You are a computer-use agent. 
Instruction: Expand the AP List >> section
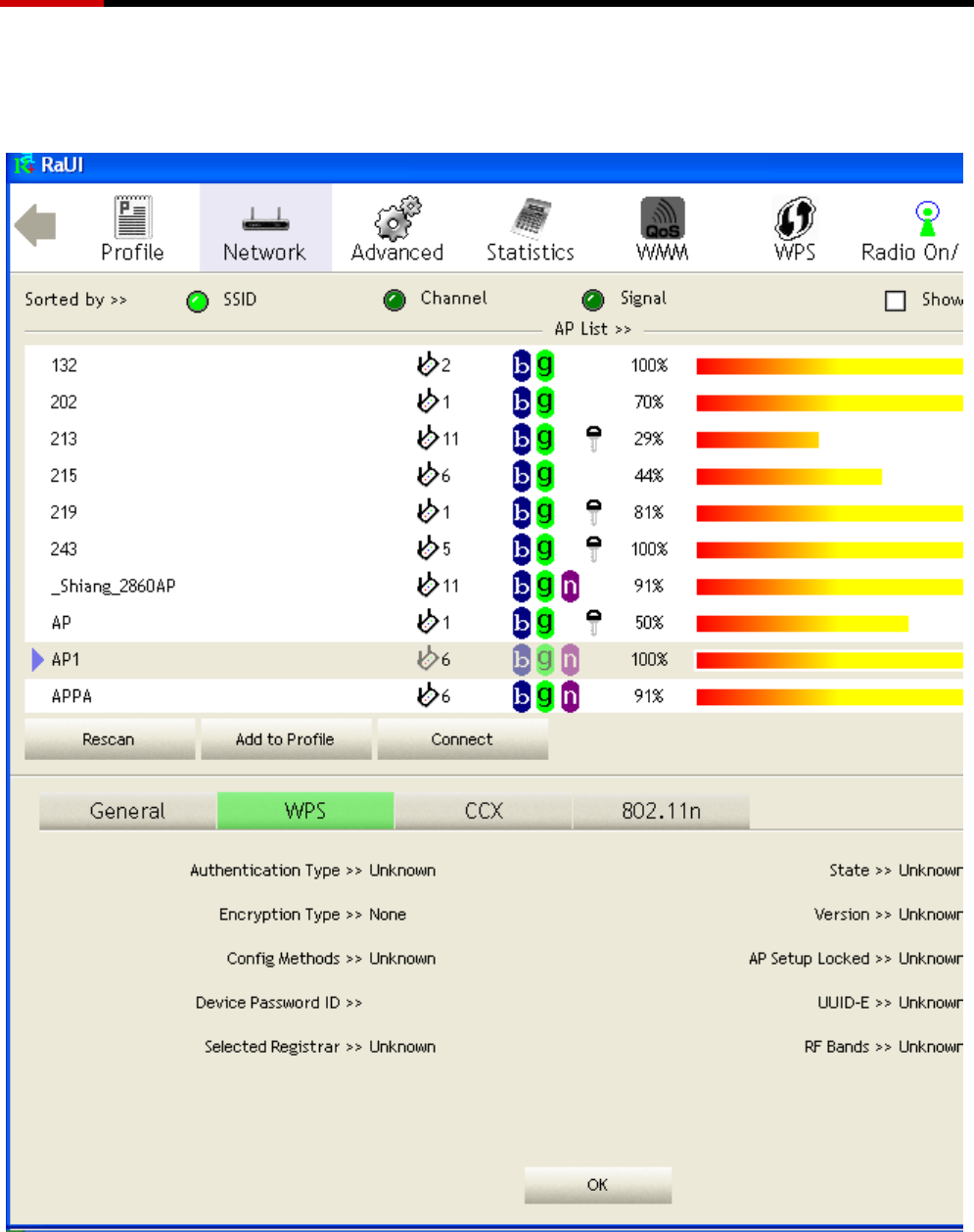click(x=592, y=329)
